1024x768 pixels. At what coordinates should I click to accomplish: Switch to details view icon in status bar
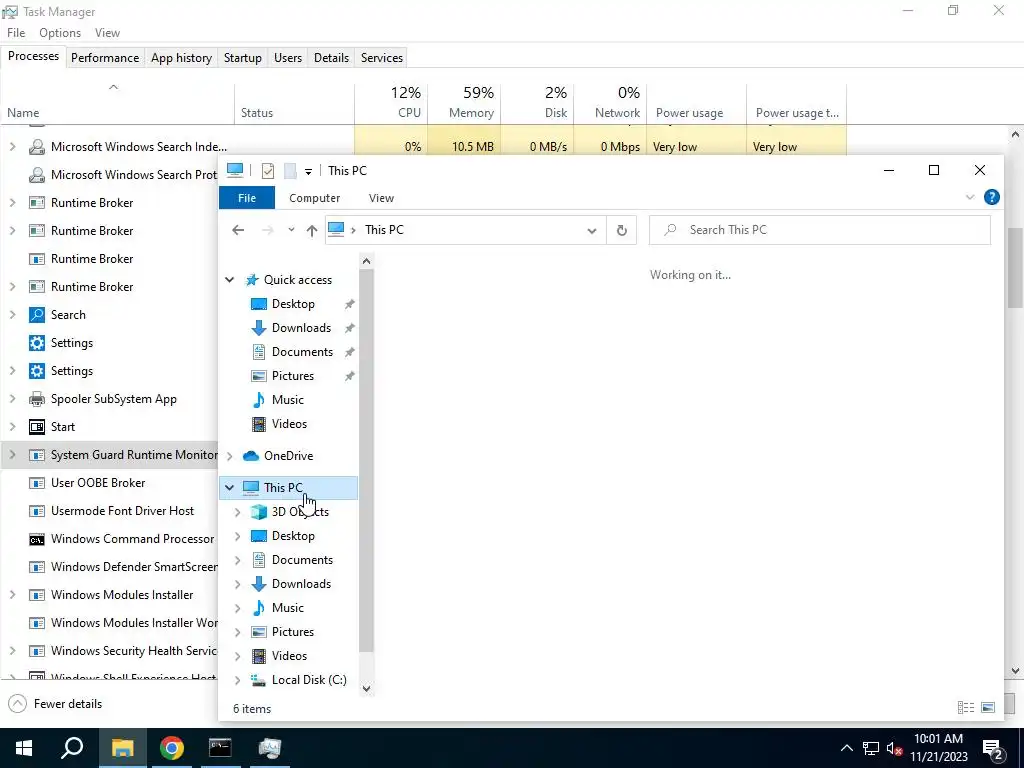click(965, 708)
